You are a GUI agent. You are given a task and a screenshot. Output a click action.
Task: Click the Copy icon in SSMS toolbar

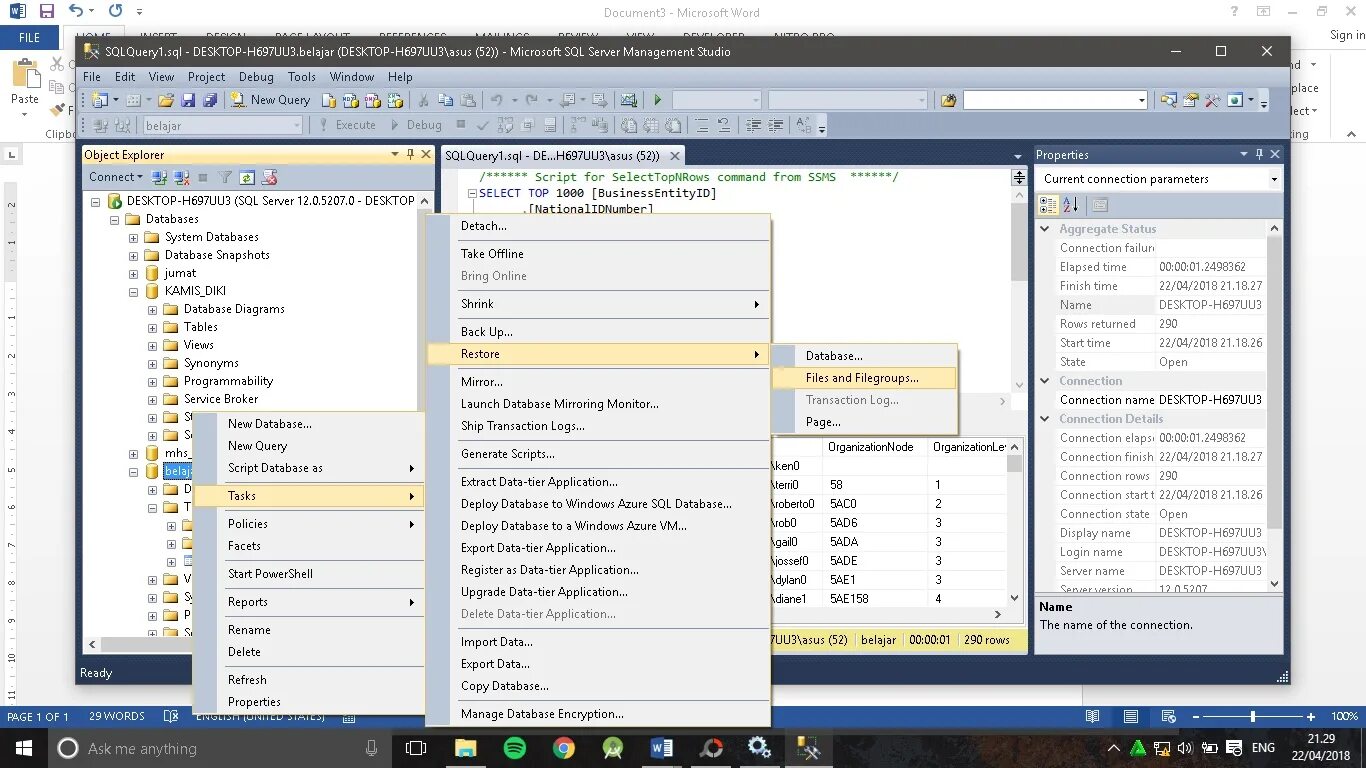pos(445,100)
